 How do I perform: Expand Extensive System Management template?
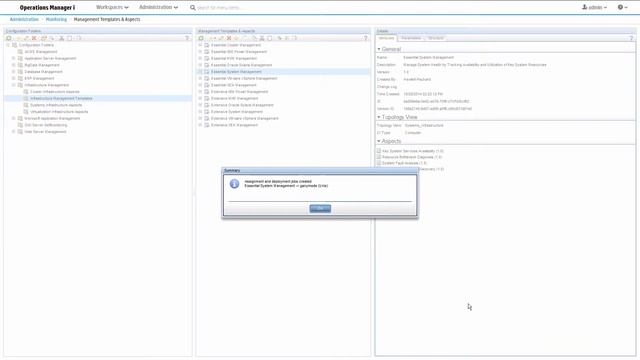point(200,111)
